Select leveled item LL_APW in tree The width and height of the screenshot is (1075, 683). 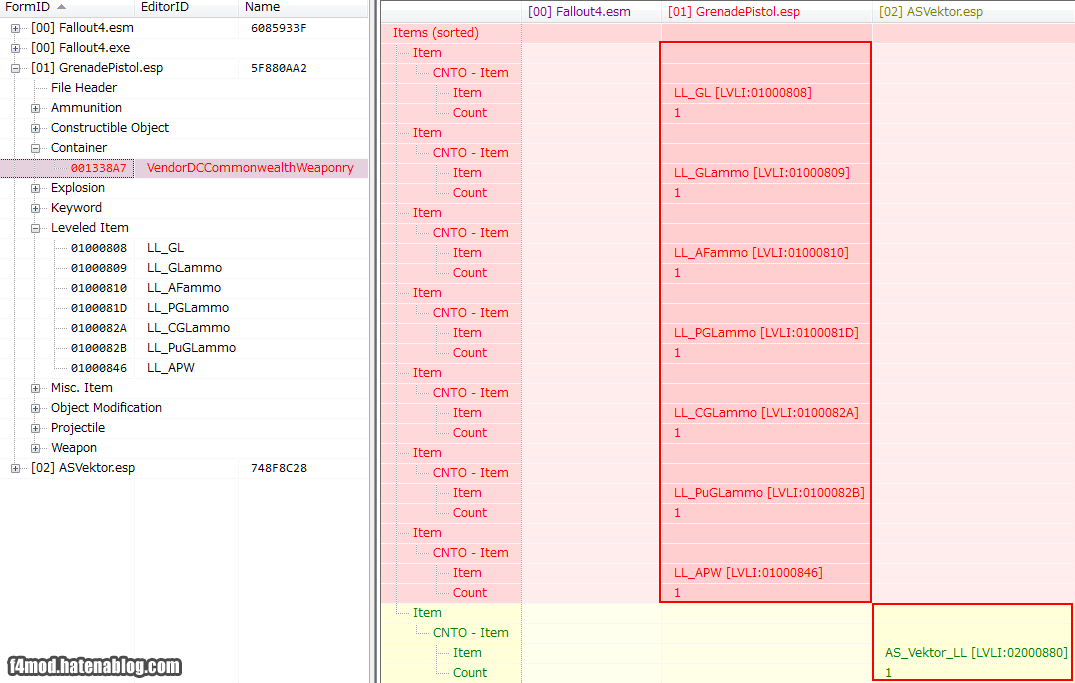coord(171,368)
